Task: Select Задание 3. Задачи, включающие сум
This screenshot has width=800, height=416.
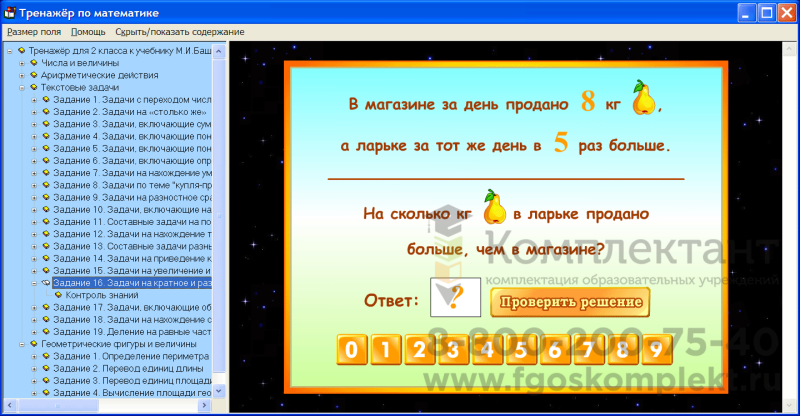Action: [x=132, y=124]
